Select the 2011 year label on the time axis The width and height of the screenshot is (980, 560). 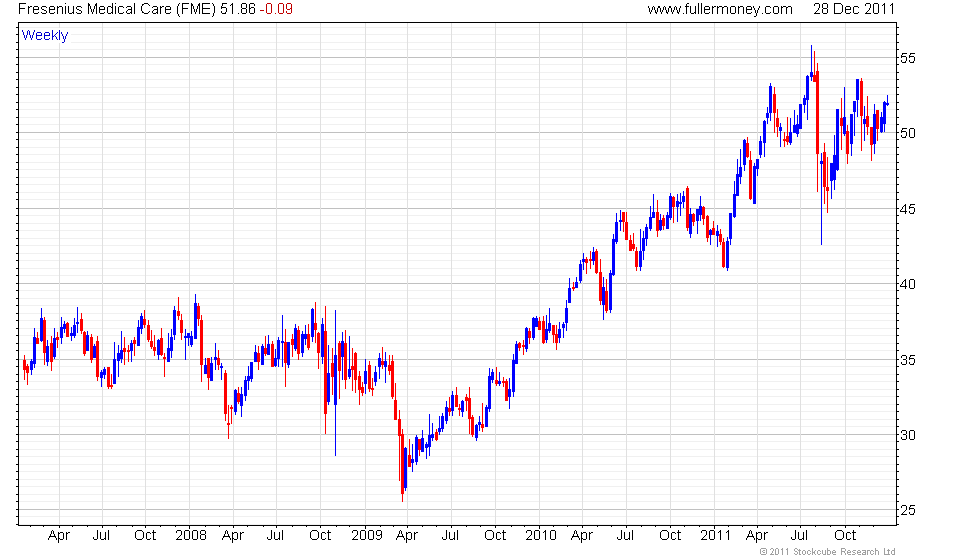(x=716, y=536)
